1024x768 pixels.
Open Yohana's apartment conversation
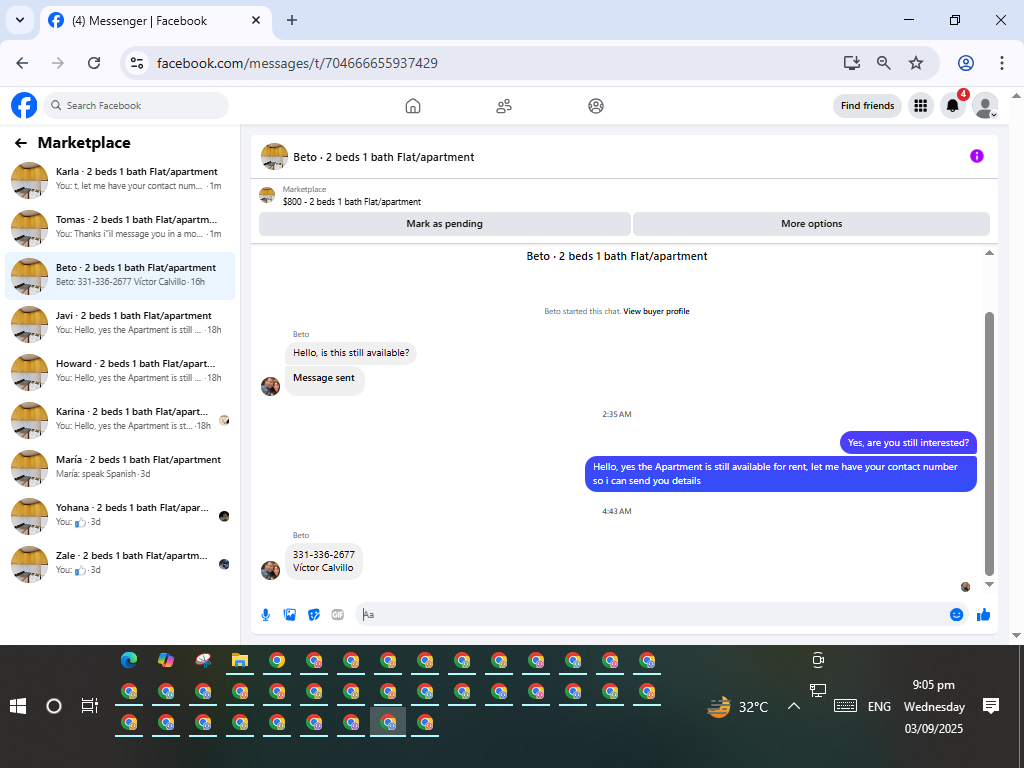(120, 516)
